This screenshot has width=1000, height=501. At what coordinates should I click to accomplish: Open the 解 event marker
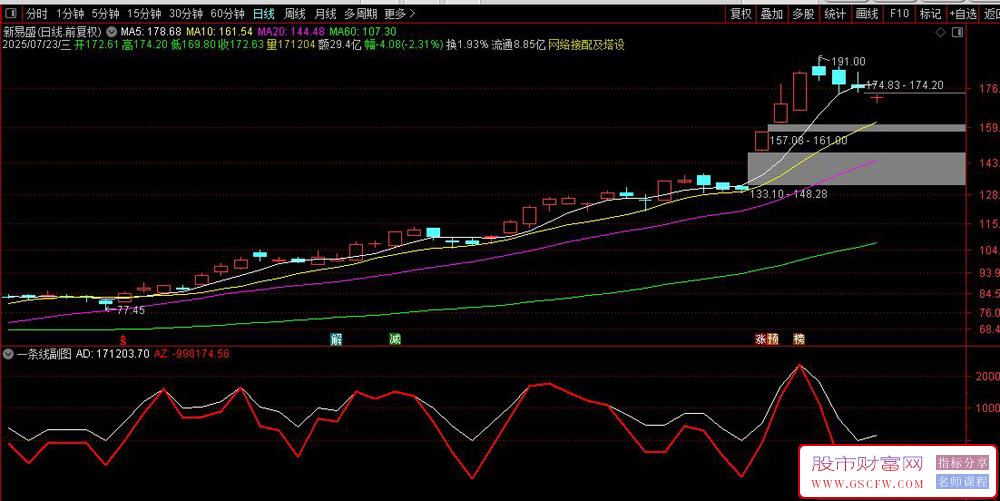tap(336, 339)
